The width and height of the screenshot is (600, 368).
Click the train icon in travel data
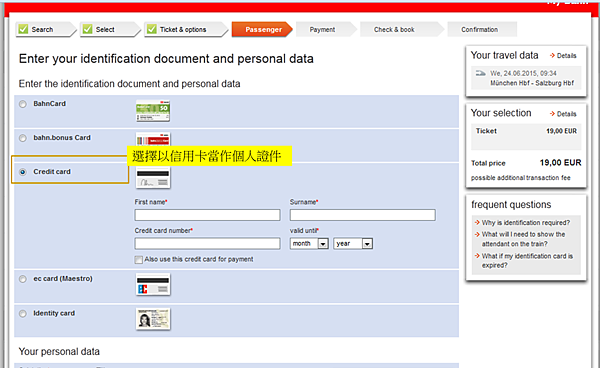tap(481, 73)
